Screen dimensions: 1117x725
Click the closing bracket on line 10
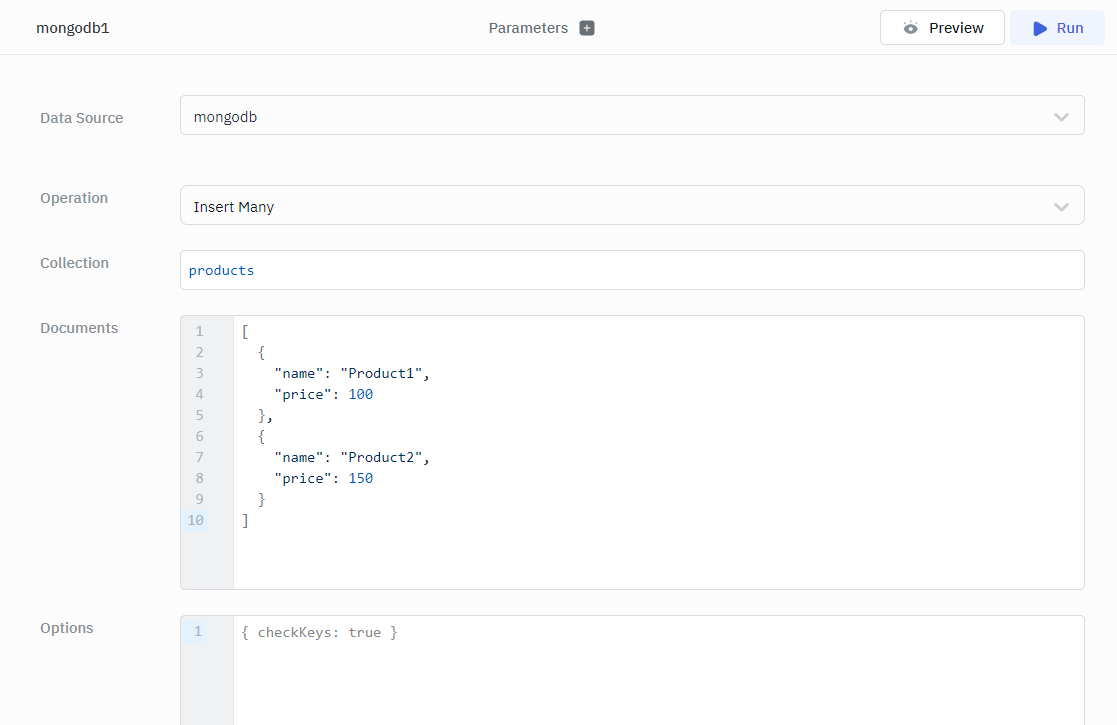[245, 520]
